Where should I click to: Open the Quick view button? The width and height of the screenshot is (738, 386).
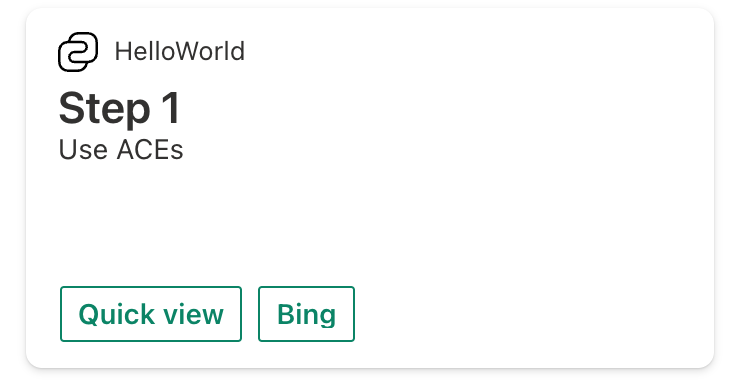151,314
